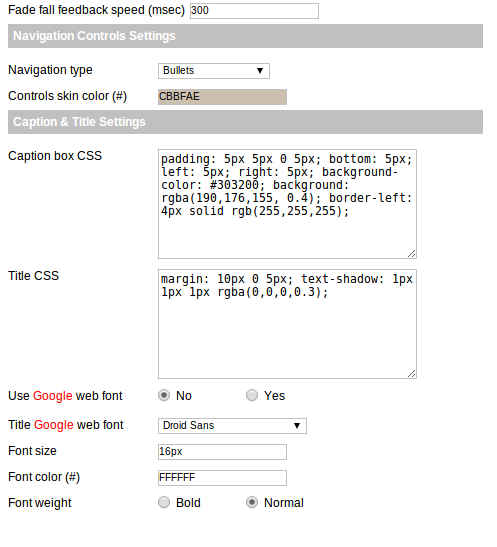Viewport: 497px width, 547px height.
Task: Click the Navigation Controls Settings header
Action: point(245,36)
